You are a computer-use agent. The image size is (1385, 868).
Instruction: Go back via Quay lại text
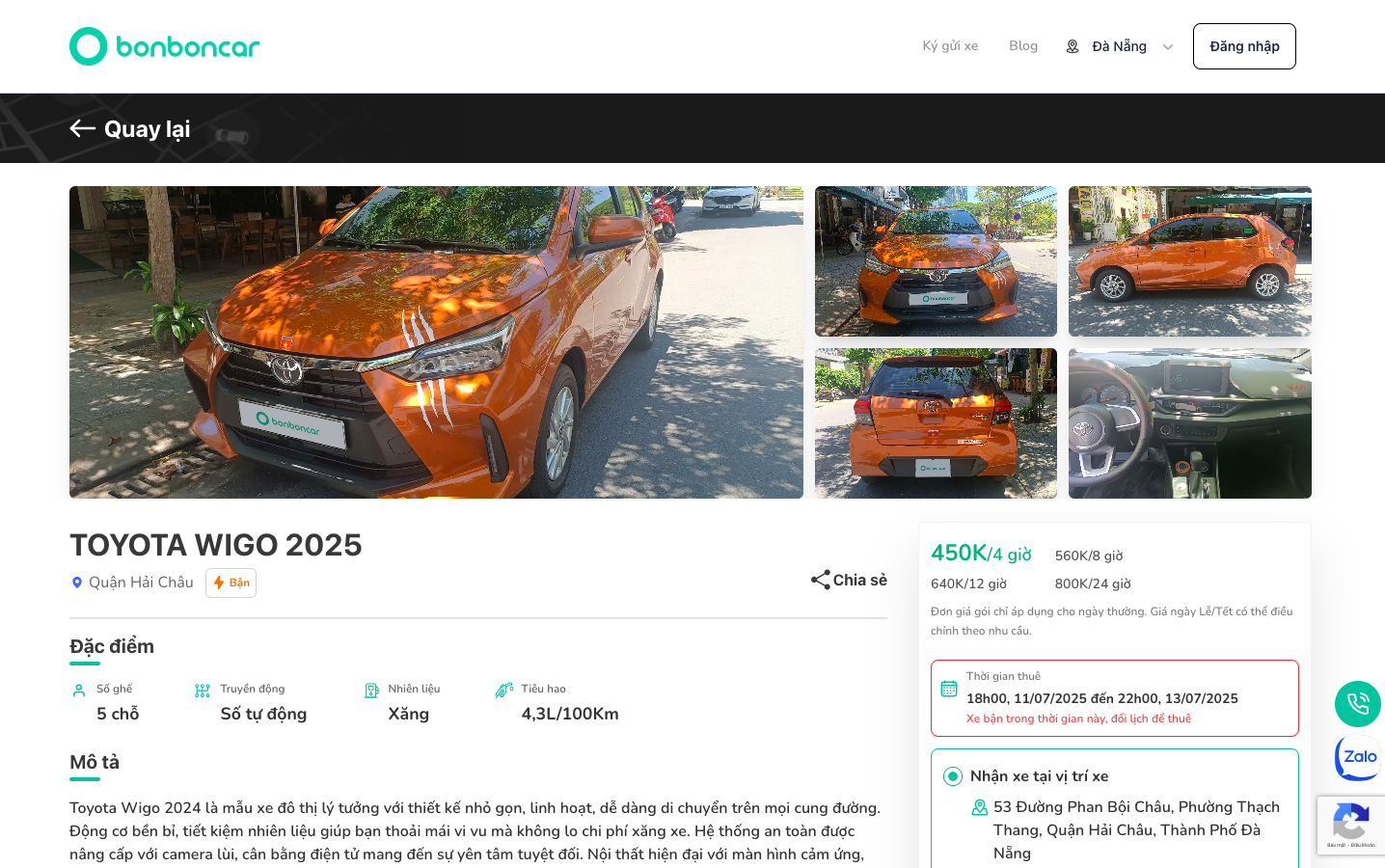coord(147,129)
